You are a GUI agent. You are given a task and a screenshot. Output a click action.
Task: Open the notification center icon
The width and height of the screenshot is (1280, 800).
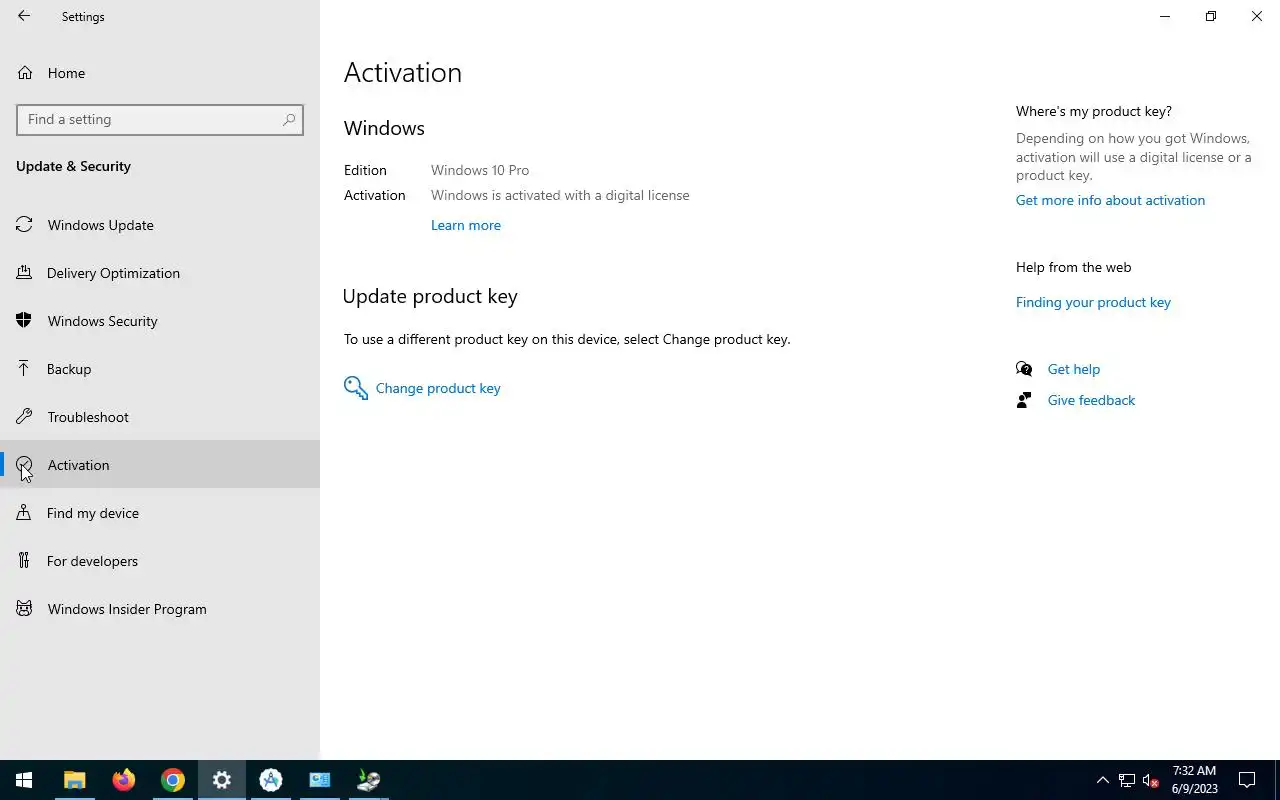1247,780
